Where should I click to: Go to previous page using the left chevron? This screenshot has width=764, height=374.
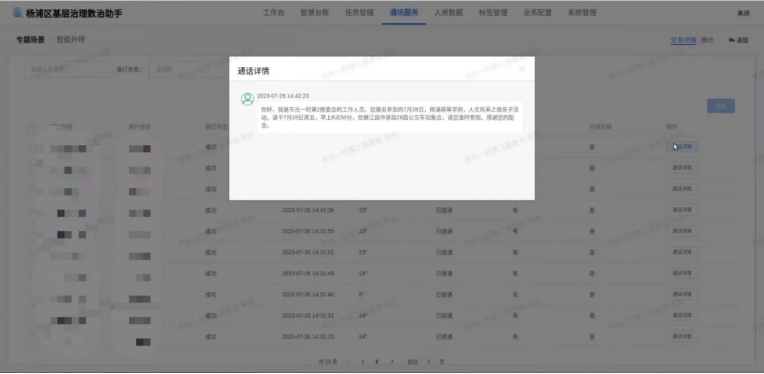[347, 361]
